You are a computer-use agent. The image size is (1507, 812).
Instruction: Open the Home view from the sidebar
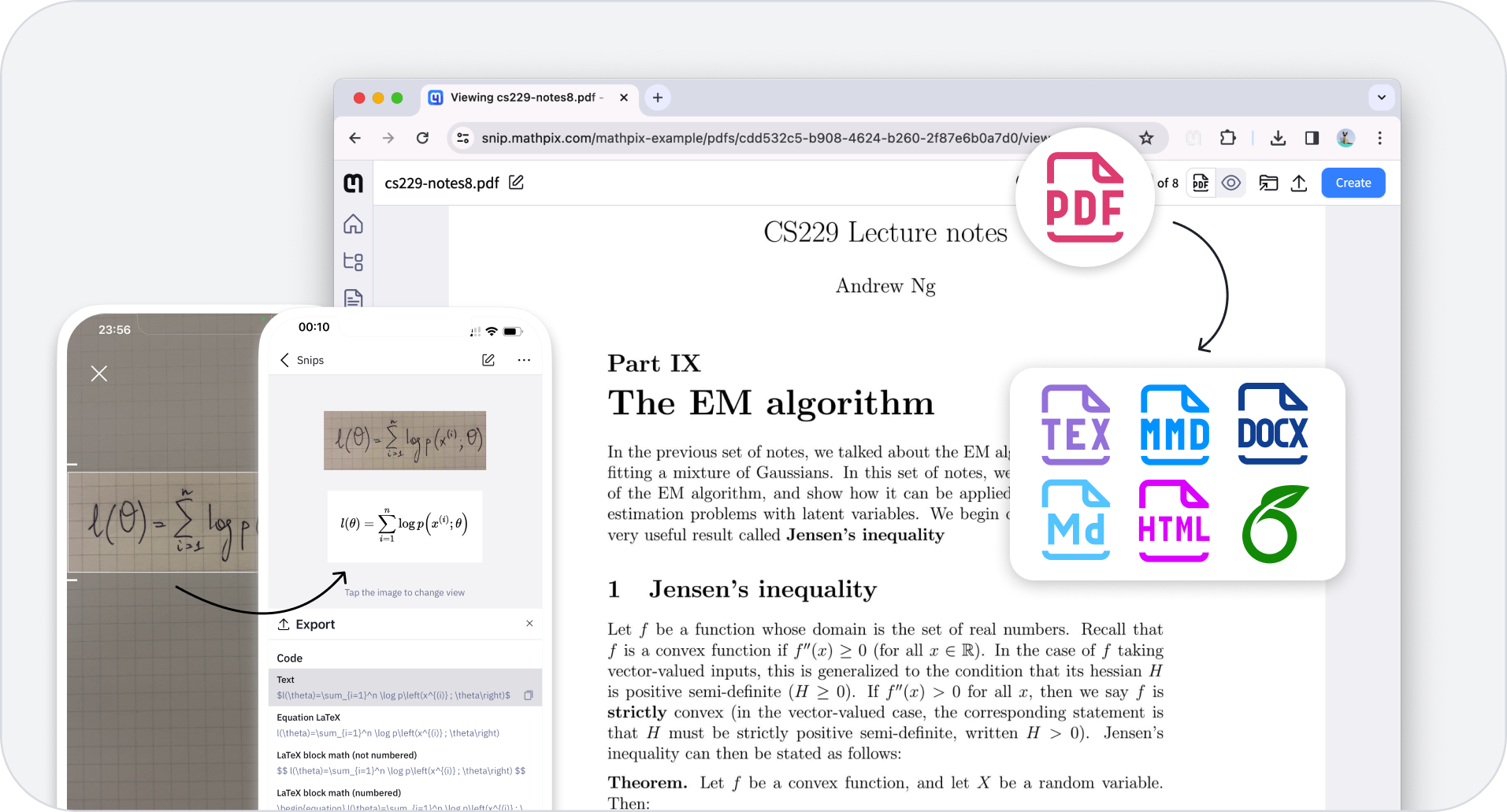point(353,224)
